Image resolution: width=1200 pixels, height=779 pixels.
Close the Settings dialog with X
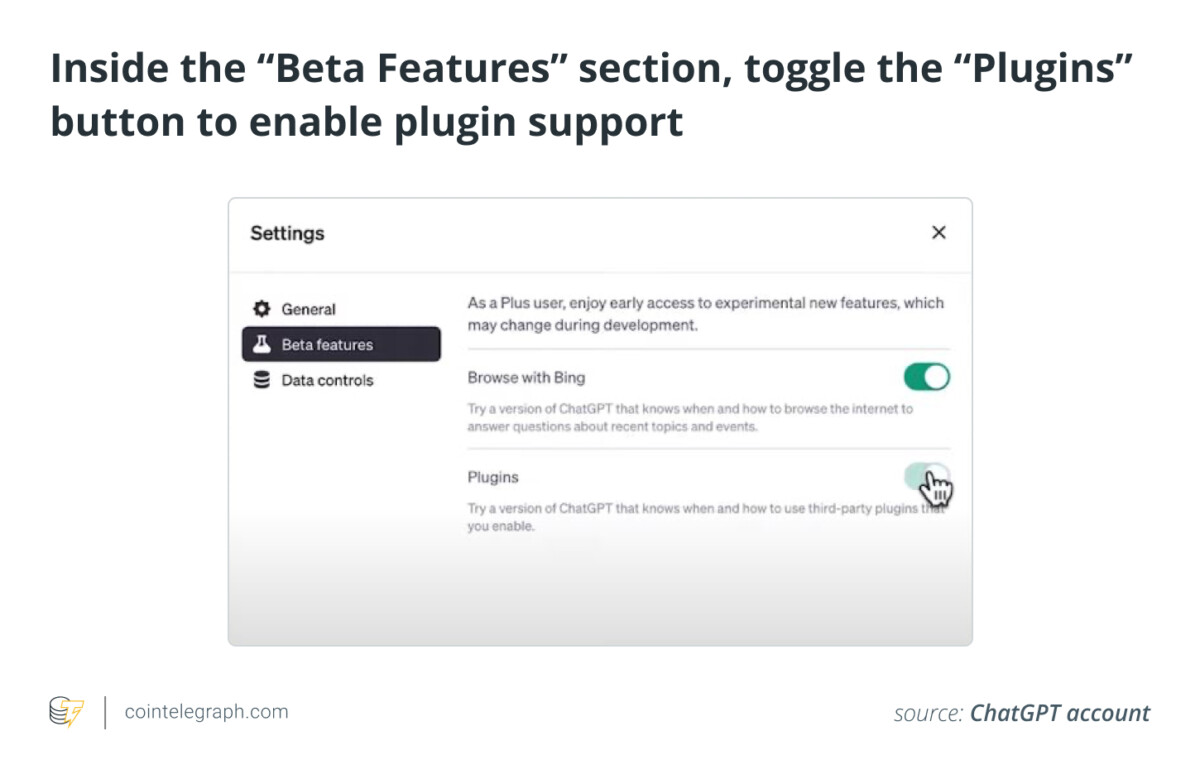click(x=938, y=233)
